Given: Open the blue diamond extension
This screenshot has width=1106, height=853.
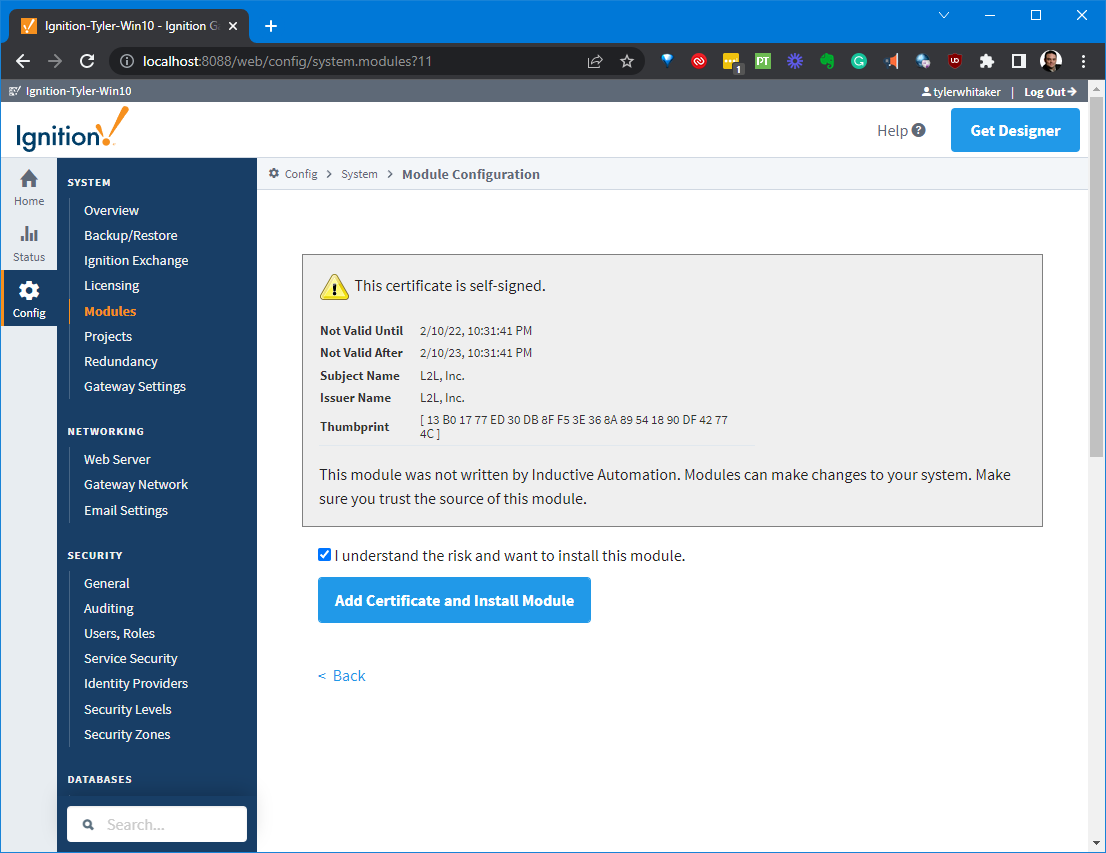Looking at the screenshot, I should click(x=667, y=61).
